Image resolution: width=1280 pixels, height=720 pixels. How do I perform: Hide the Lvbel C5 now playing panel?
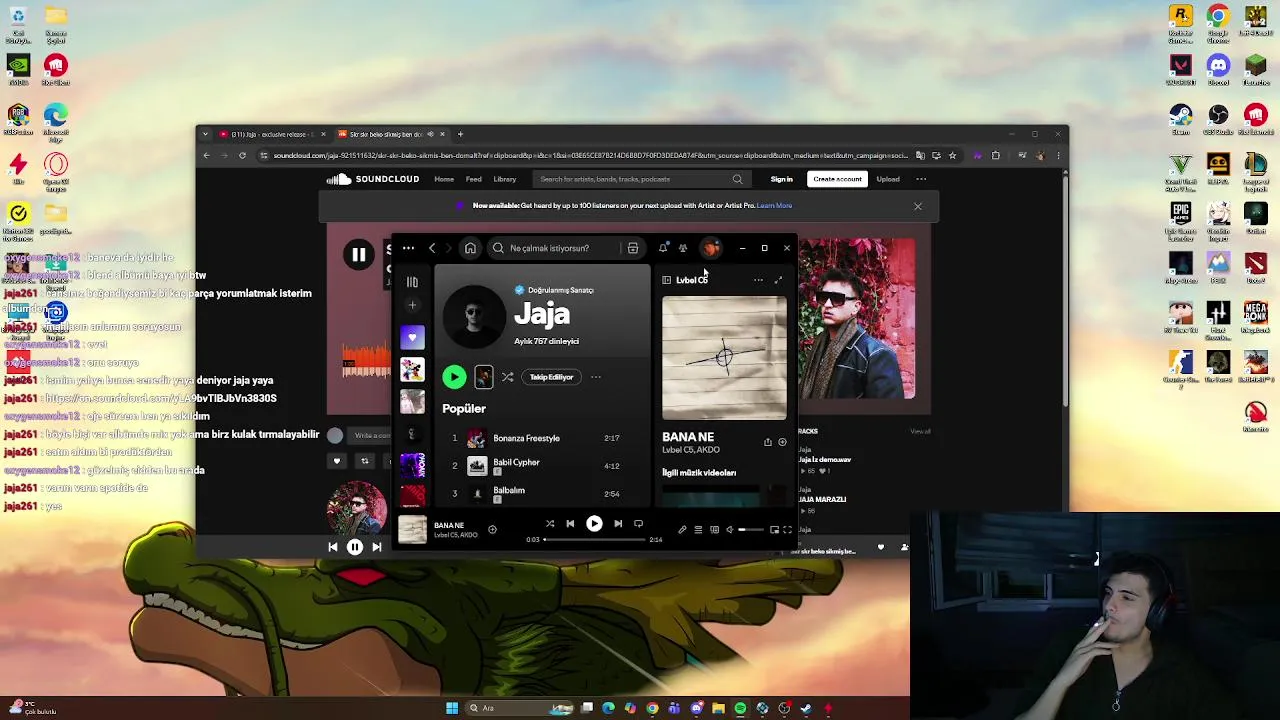click(667, 280)
